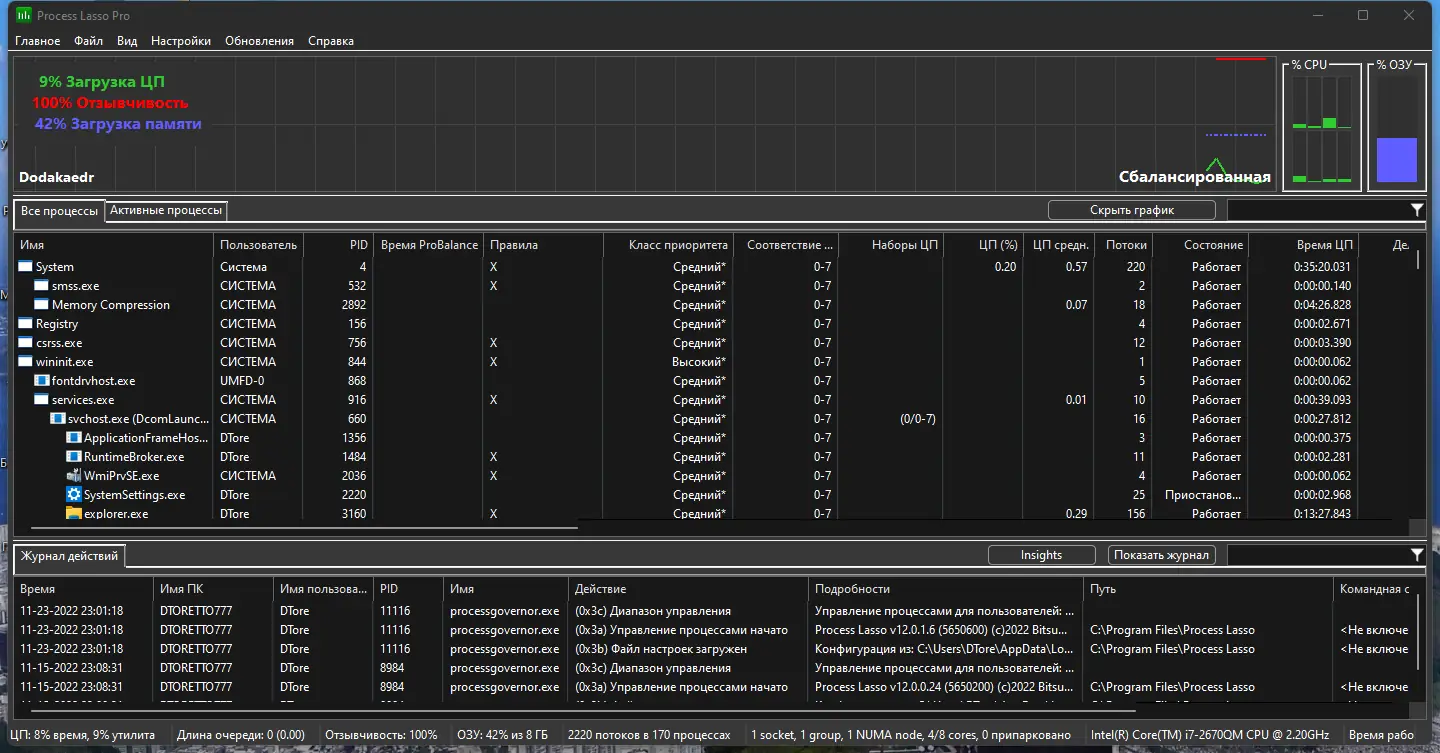Sort the log by Действие column header
Viewport: 1440px width, 753px height.
coord(688,589)
